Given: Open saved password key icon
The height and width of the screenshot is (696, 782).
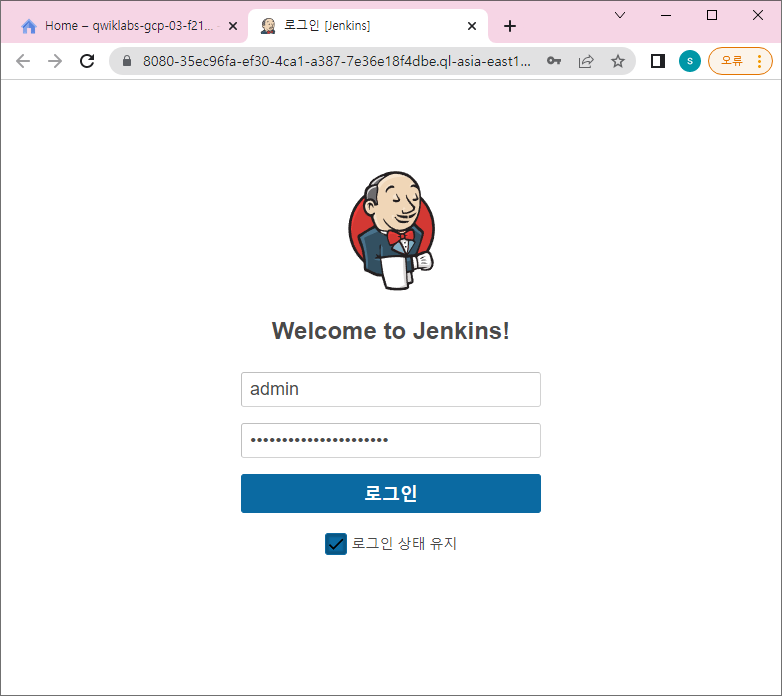Looking at the screenshot, I should click(554, 61).
